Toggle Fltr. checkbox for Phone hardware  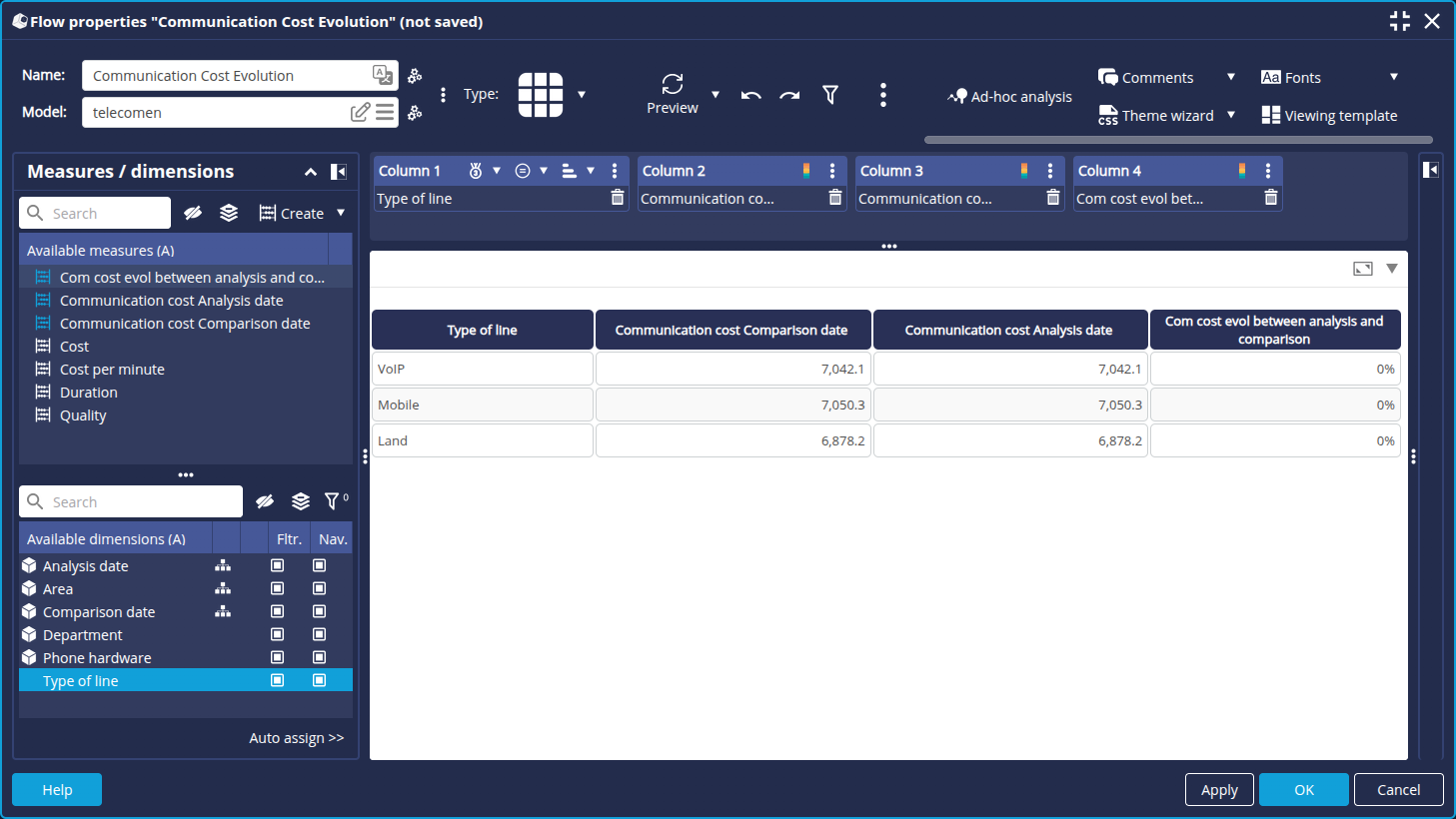(278, 657)
